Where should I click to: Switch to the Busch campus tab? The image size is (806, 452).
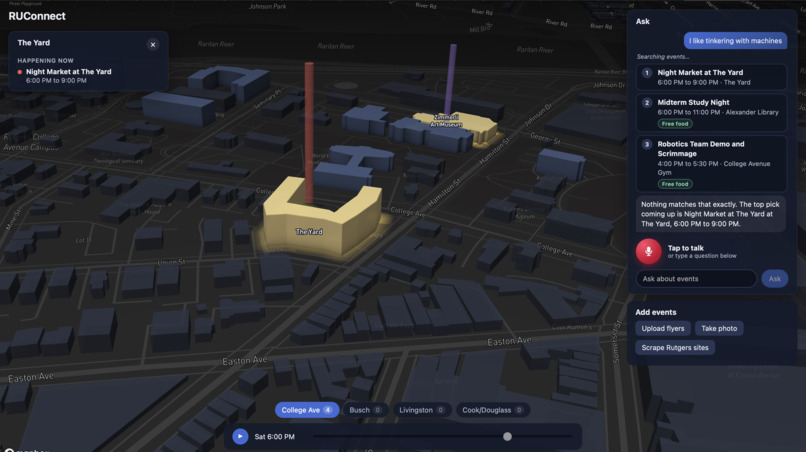pos(365,410)
